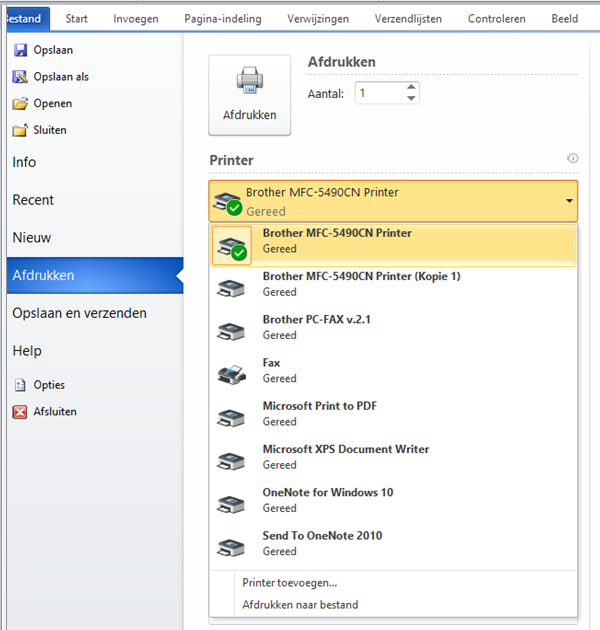Screen dimensions: 600x630
Task: Decrease the Aantal copies count
Action: tap(411, 98)
